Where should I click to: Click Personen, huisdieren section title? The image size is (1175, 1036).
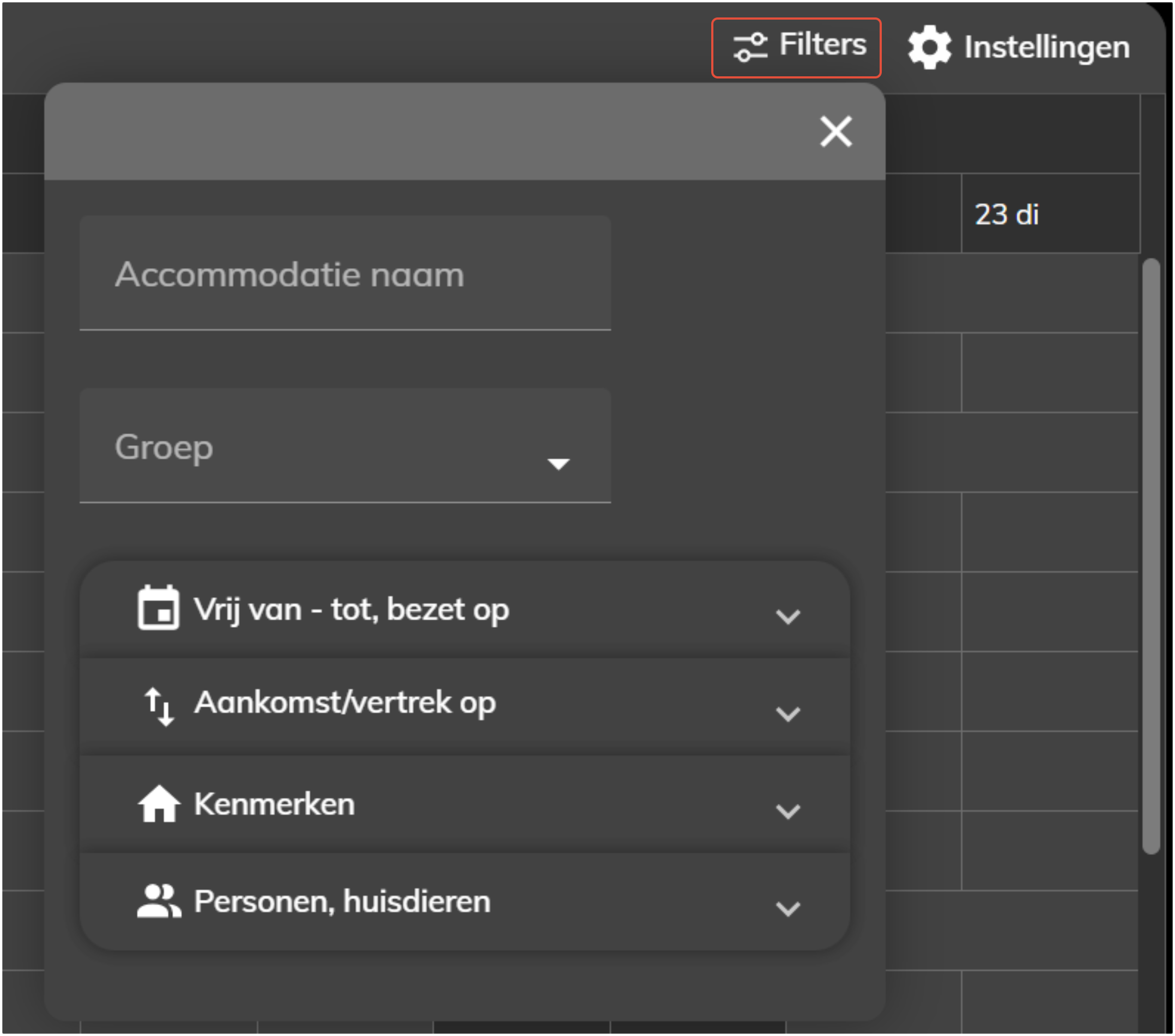pos(342,901)
